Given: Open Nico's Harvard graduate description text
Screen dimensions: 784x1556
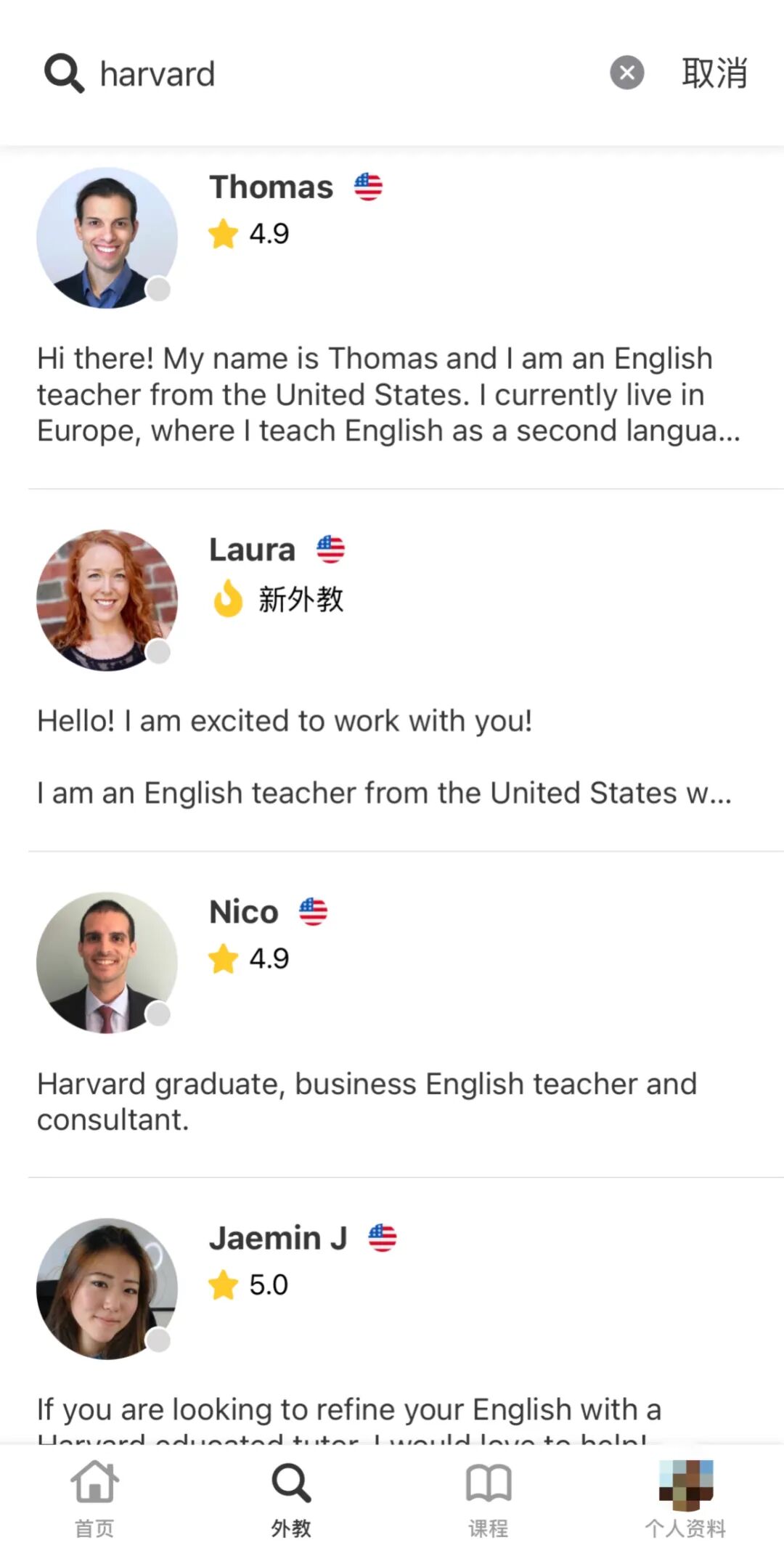Looking at the screenshot, I should tap(367, 1101).
